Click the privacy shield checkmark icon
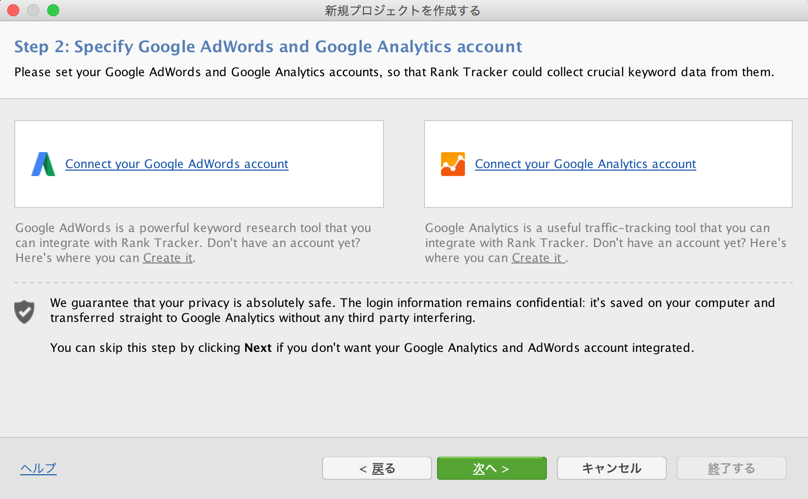 (25, 311)
